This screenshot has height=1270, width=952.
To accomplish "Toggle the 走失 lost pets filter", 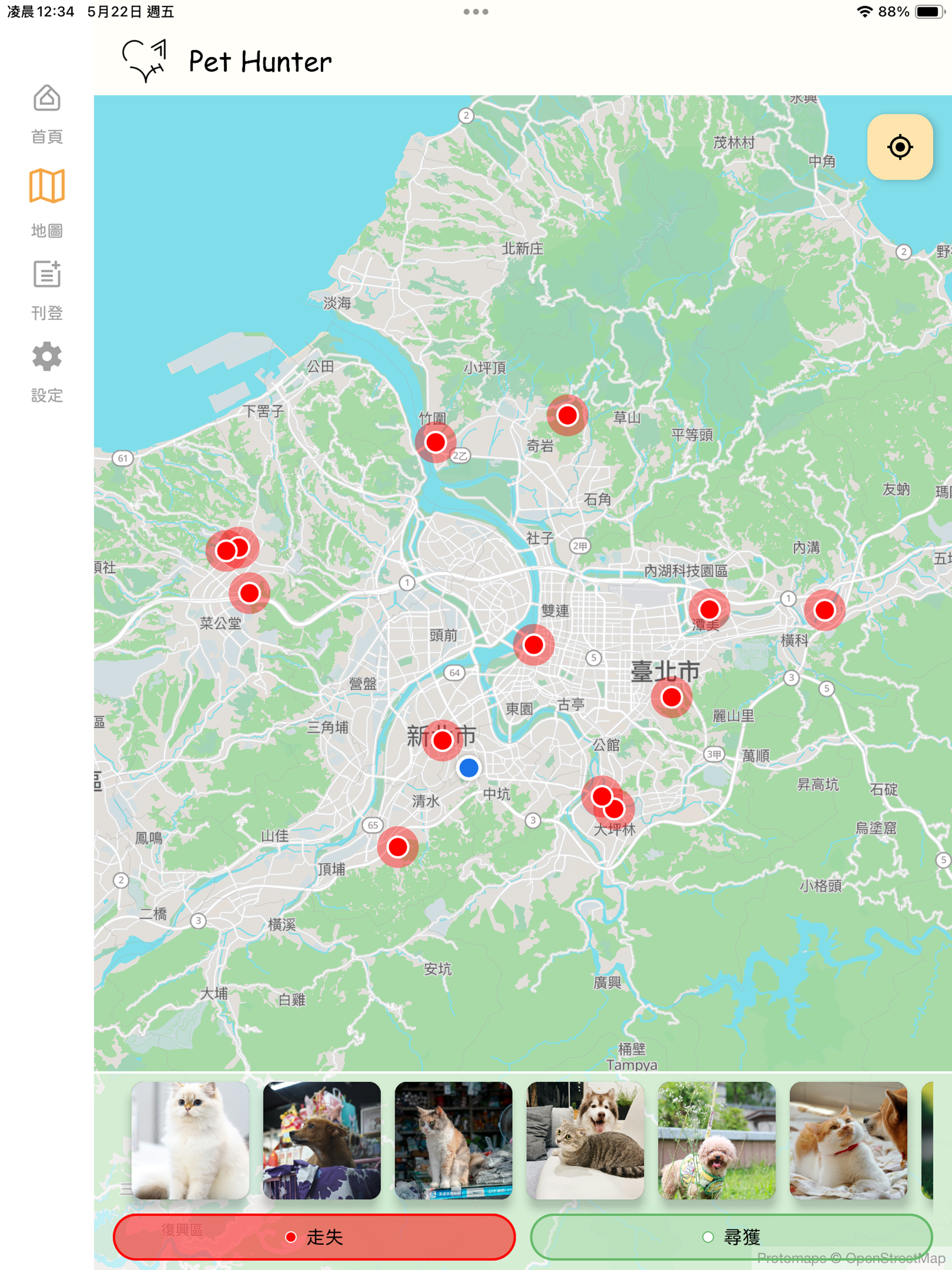I will point(314,1236).
